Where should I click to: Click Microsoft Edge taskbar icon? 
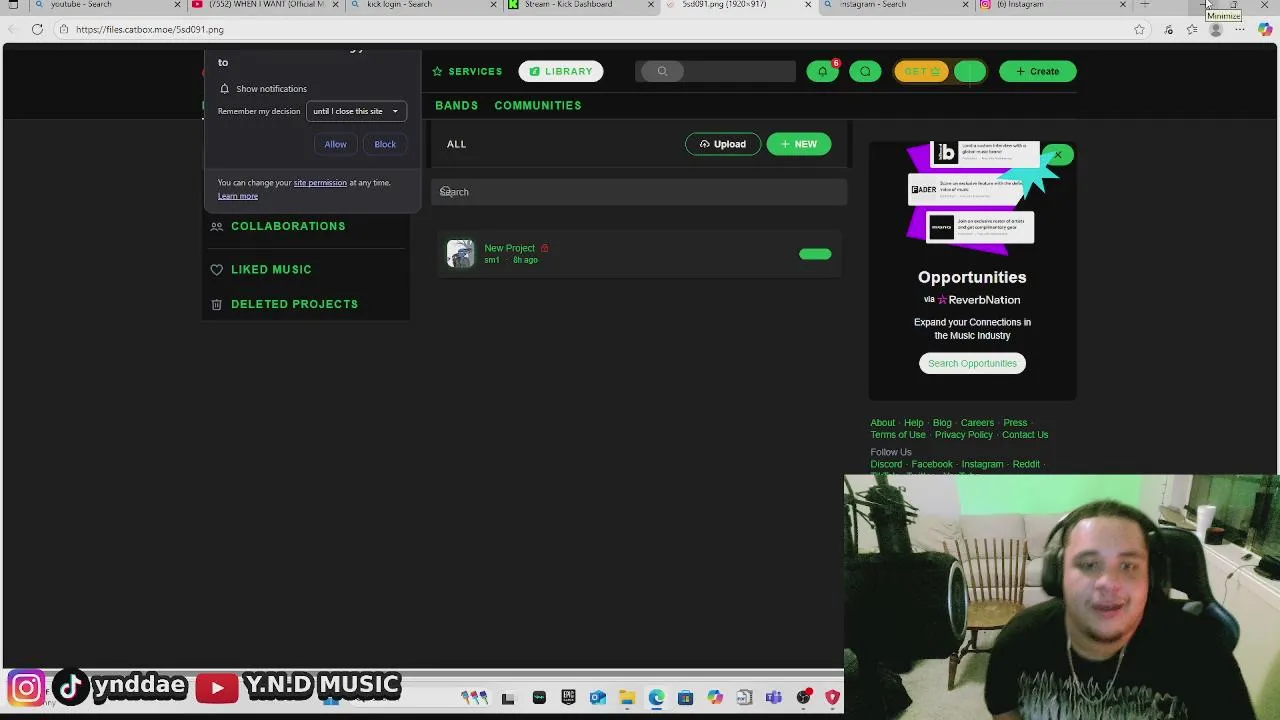(656, 697)
